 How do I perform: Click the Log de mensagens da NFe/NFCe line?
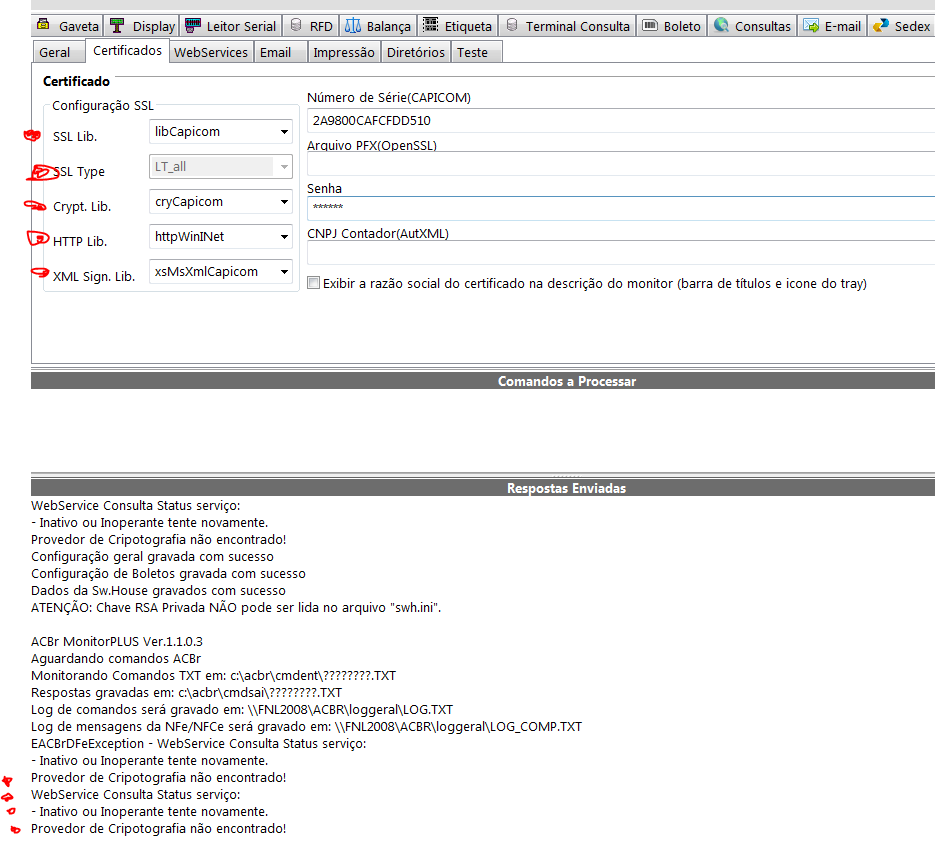click(306, 726)
